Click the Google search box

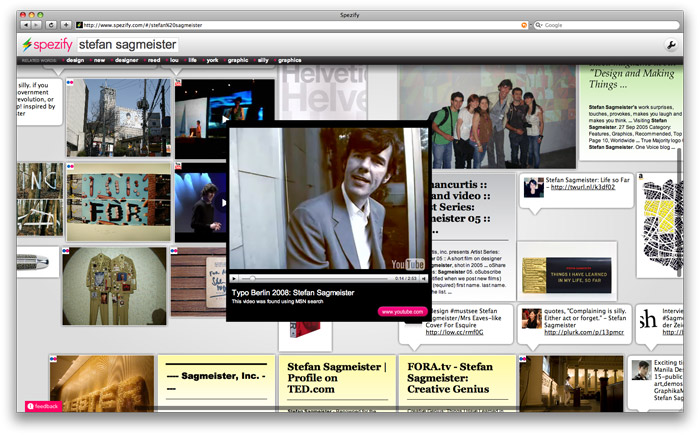607,25
